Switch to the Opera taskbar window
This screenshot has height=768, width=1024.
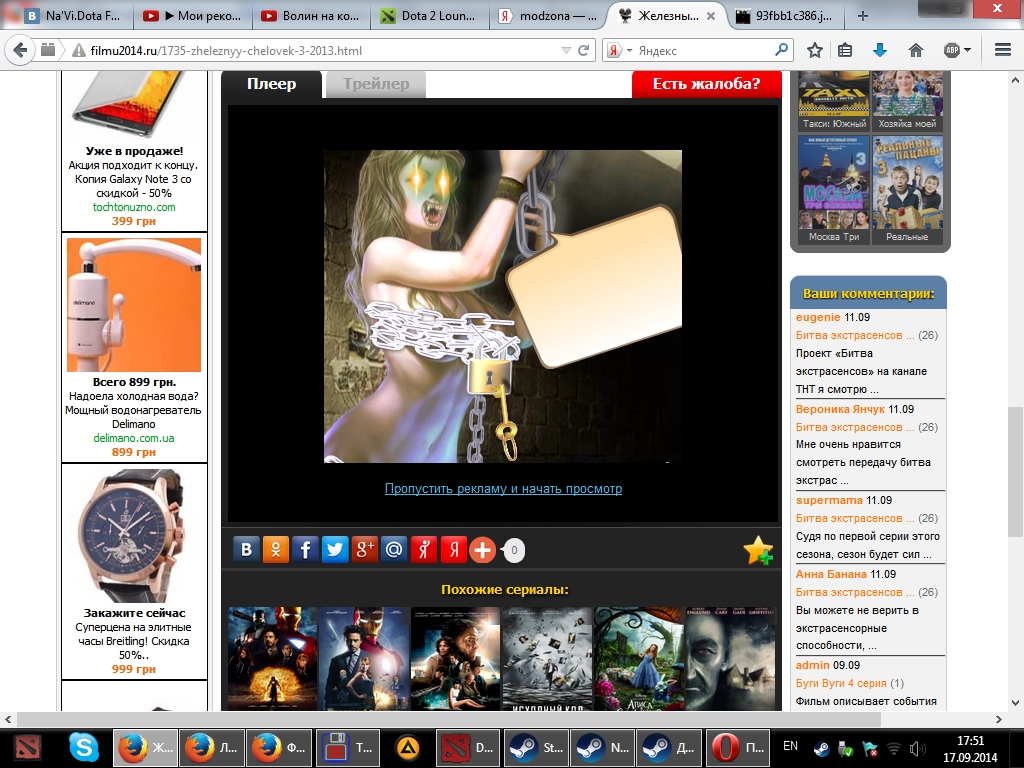pos(737,747)
